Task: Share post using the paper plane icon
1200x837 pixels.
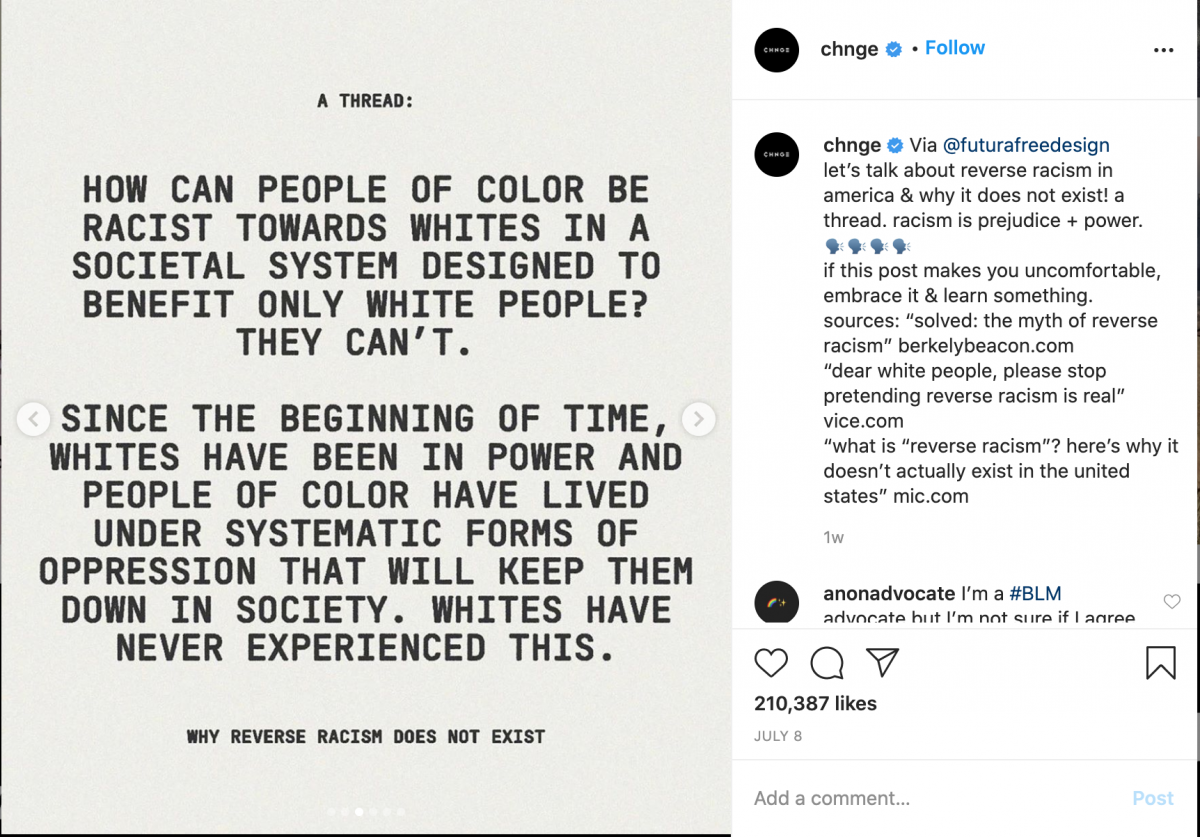Action: pos(882,662)
